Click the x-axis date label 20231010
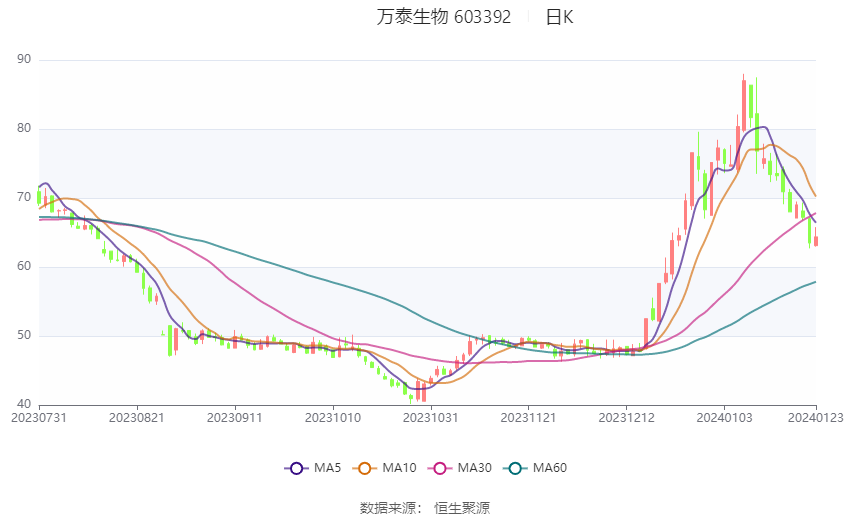This screenshot has width=850, height=516. [x=333, y=418]
